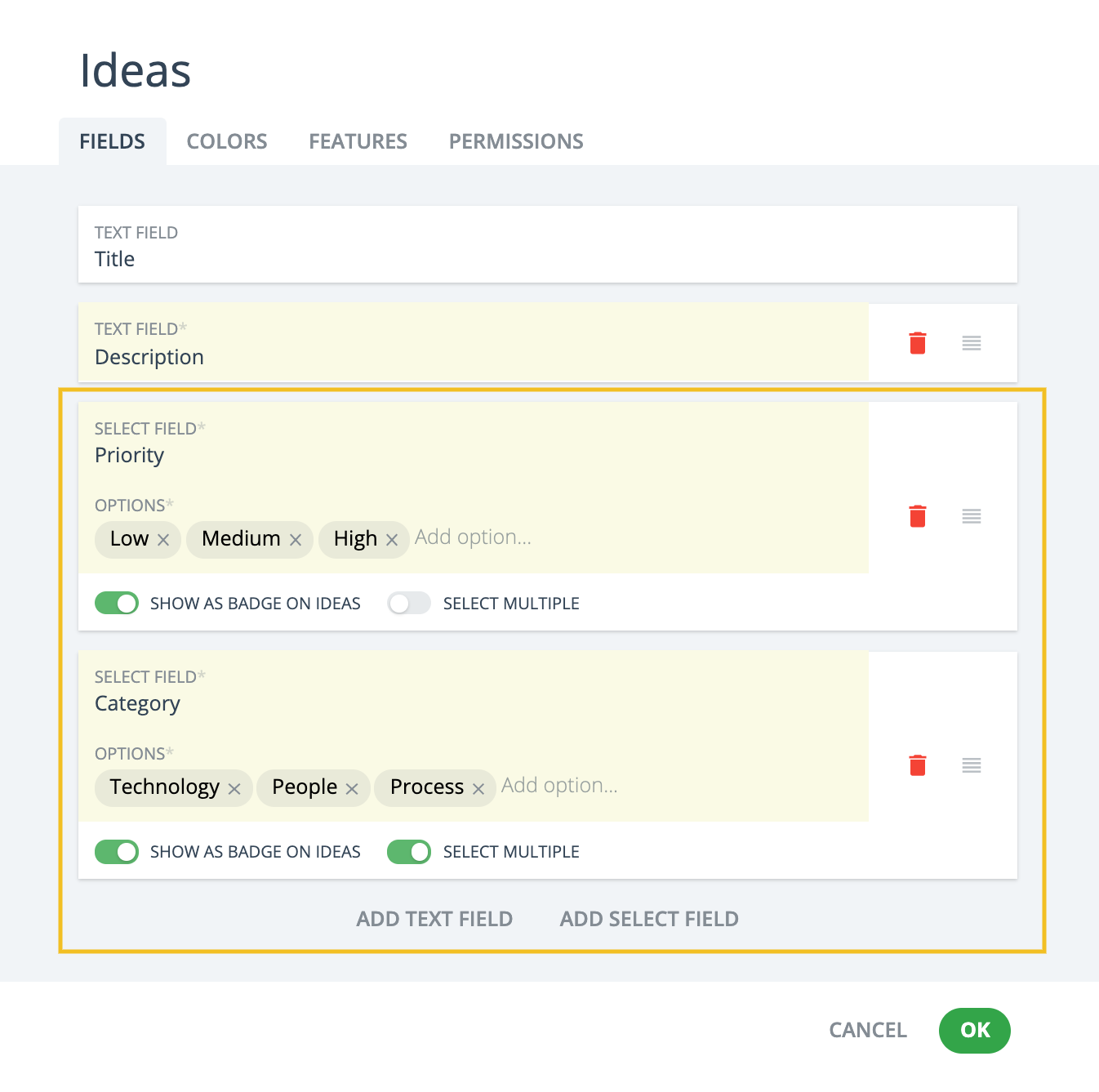Remove the Medium option chip
Viewport: 1099px width, 1092px height.
point(296,540)
